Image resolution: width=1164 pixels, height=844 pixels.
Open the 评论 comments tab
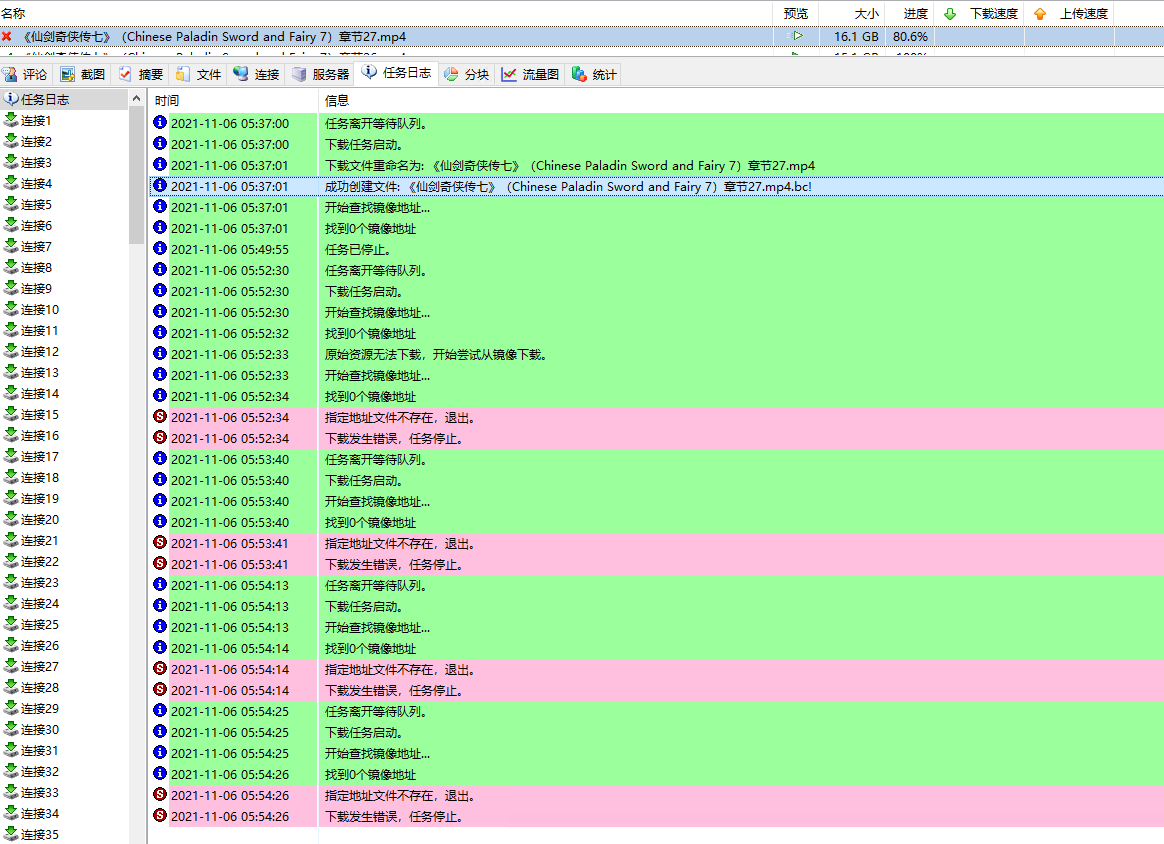[24, 74]
